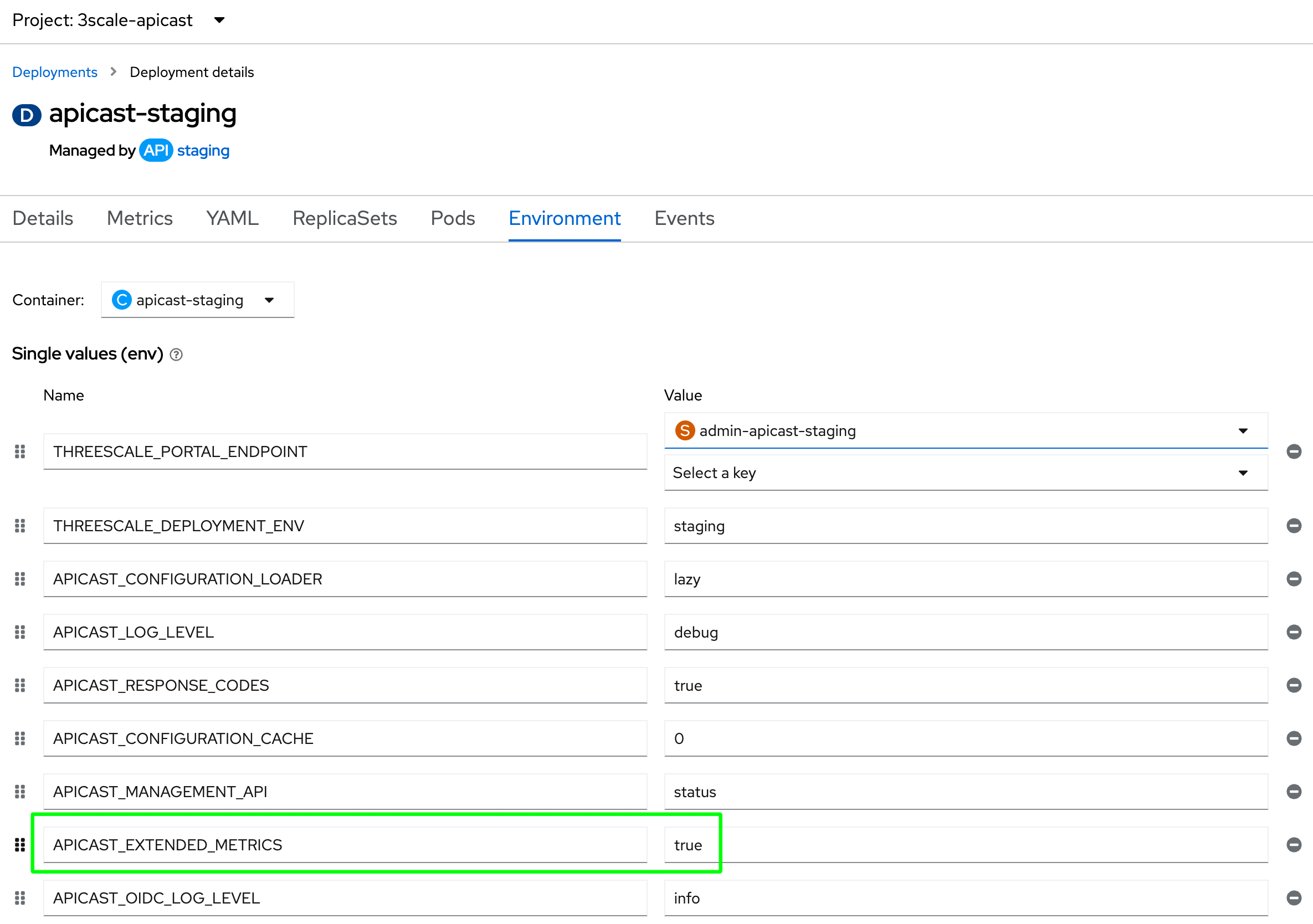
Task: Click the help icon next to Single values (env)
Action: click(x=176, y=355)
